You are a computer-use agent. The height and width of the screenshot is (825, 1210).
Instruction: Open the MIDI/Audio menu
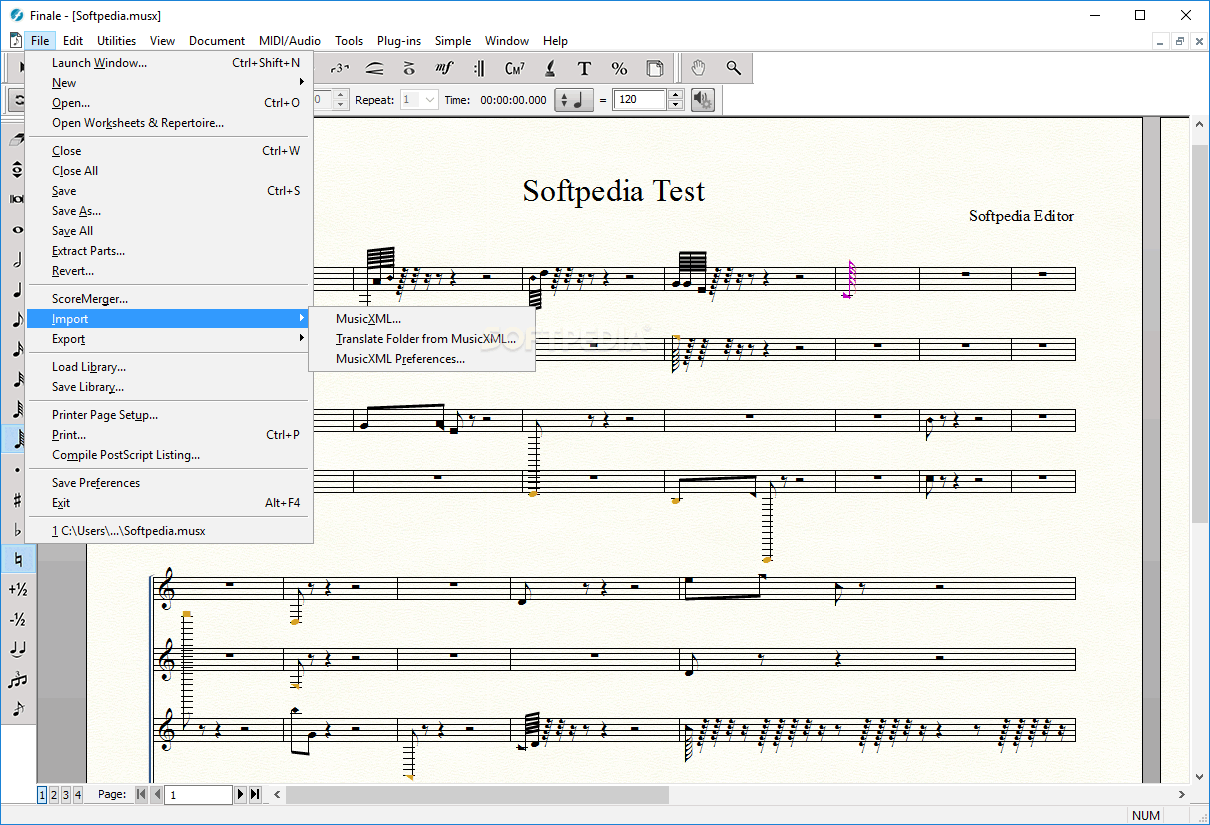pyautogui.click(x=290, y=41)
